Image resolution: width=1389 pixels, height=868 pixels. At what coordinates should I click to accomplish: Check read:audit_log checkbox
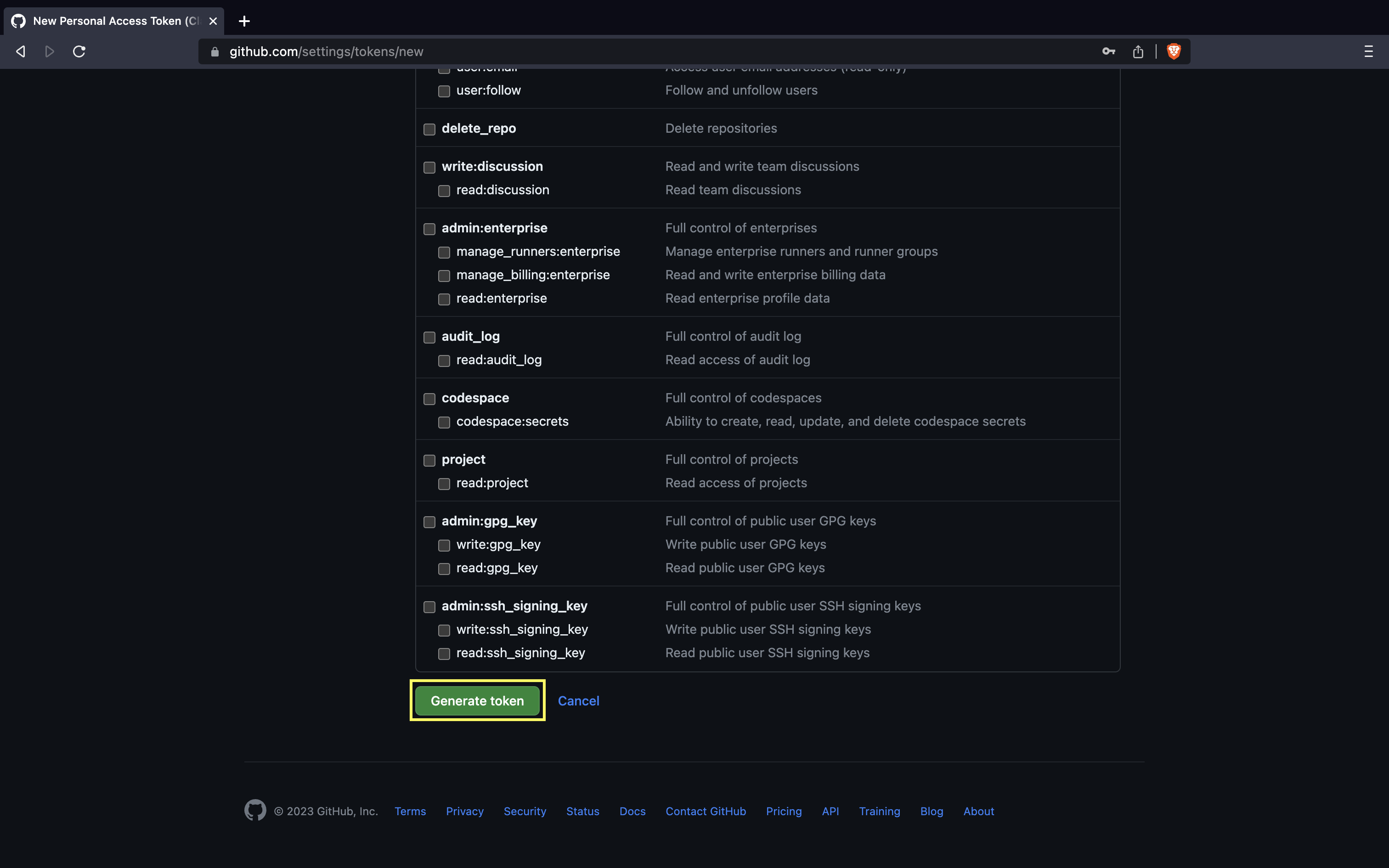444,361
